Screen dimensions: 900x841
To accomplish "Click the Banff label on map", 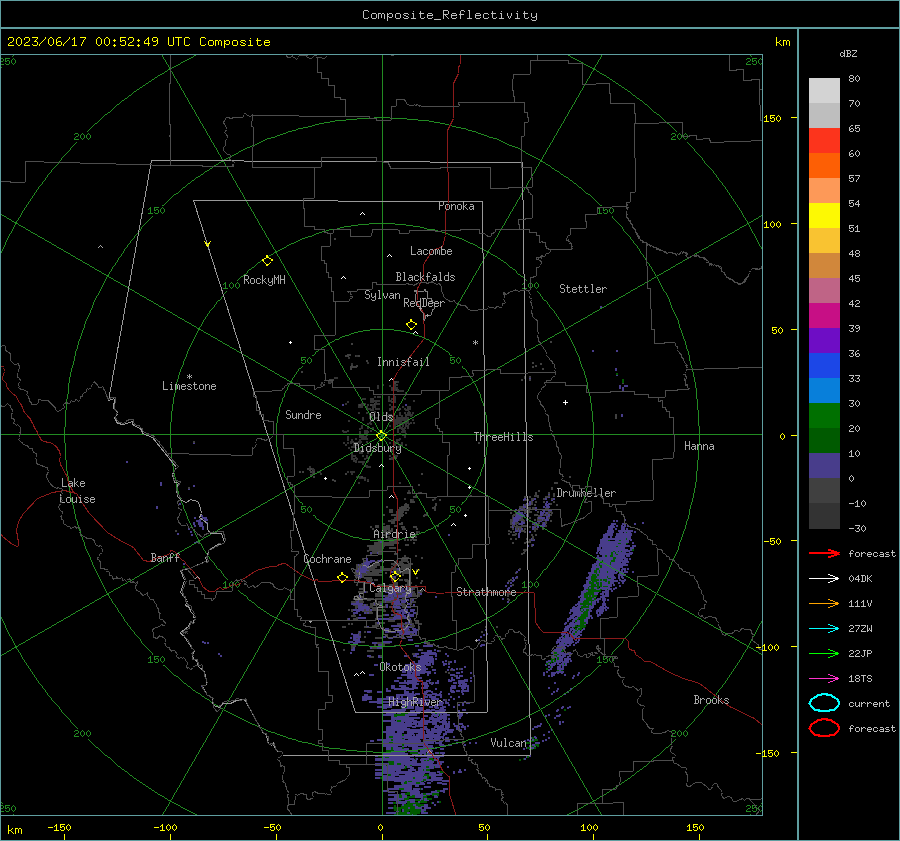I will (165, 558).
